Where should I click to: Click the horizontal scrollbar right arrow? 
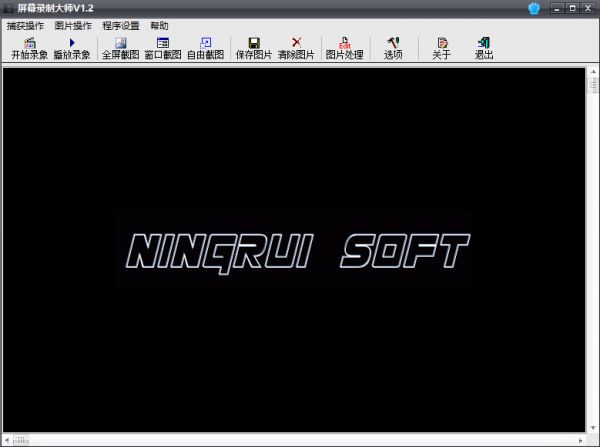coord(580,440)
